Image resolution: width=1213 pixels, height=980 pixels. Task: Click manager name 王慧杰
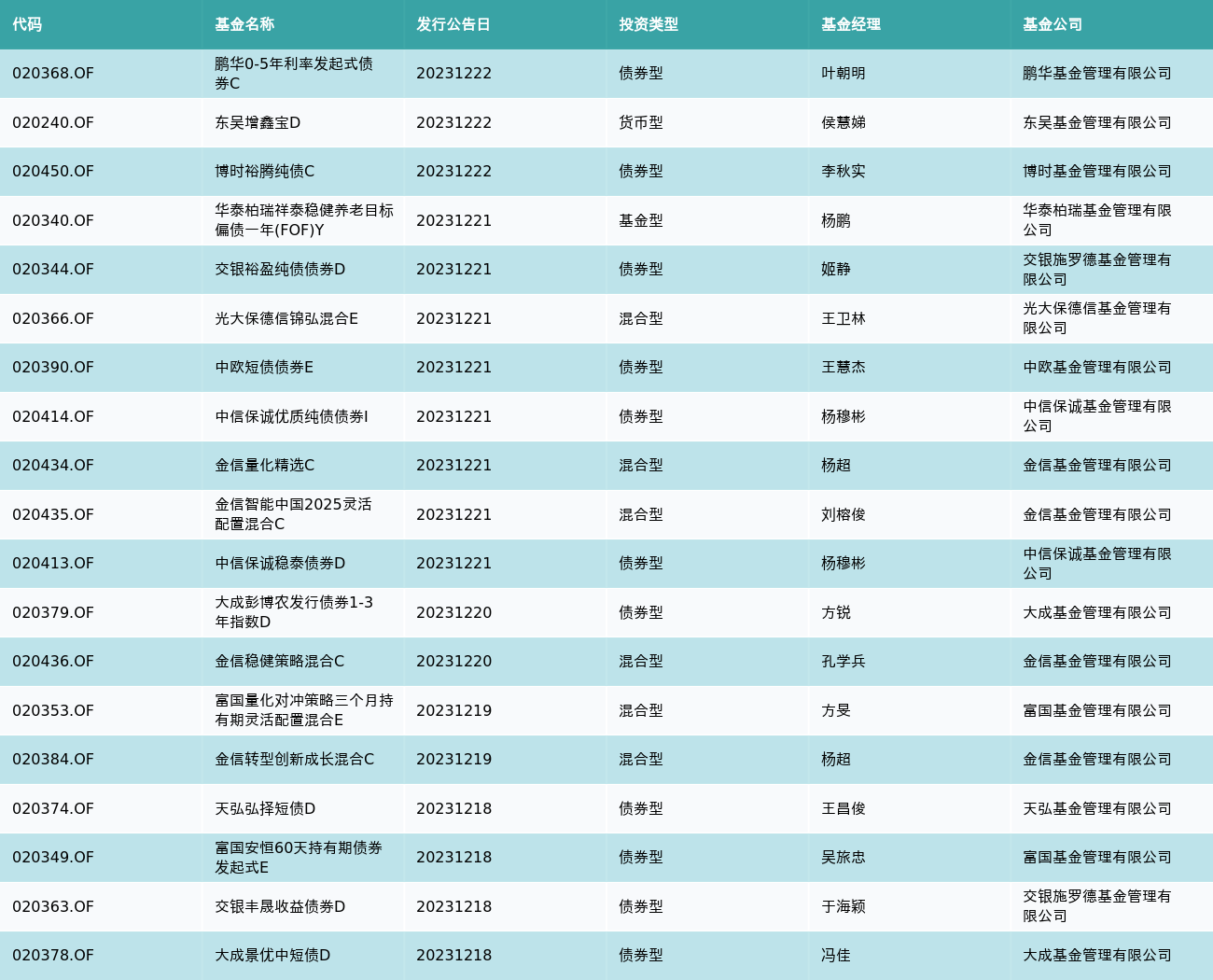[844, 368]
